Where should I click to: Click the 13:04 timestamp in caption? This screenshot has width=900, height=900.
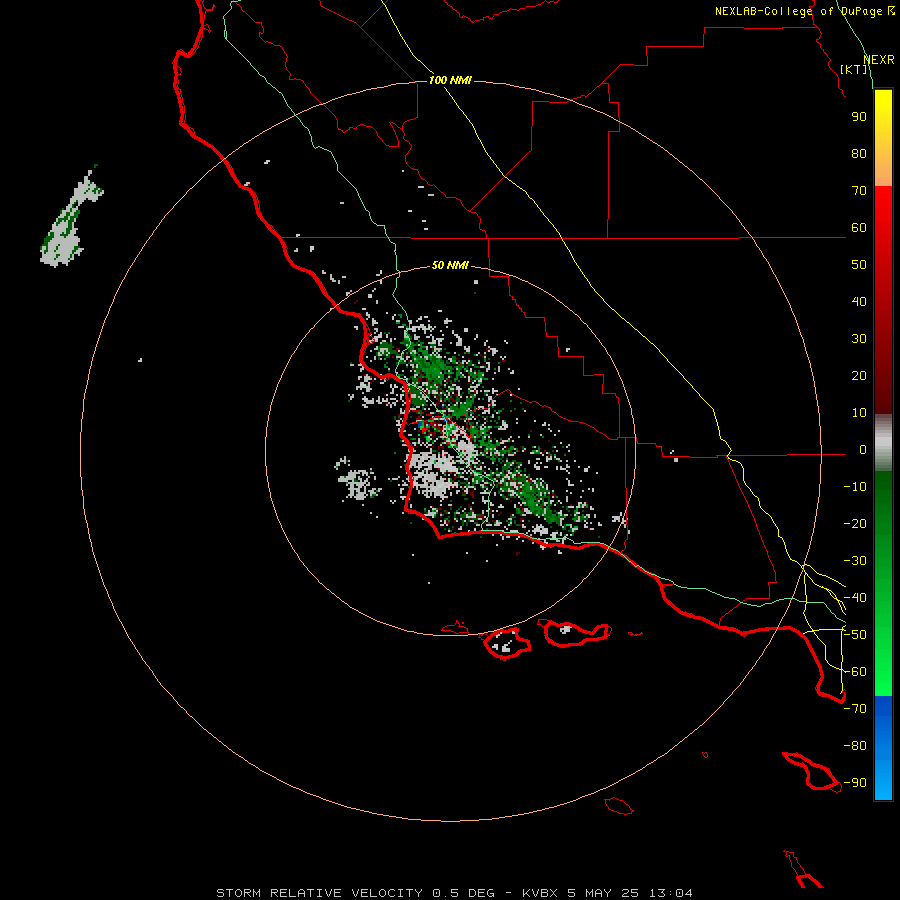coord(670,893)
